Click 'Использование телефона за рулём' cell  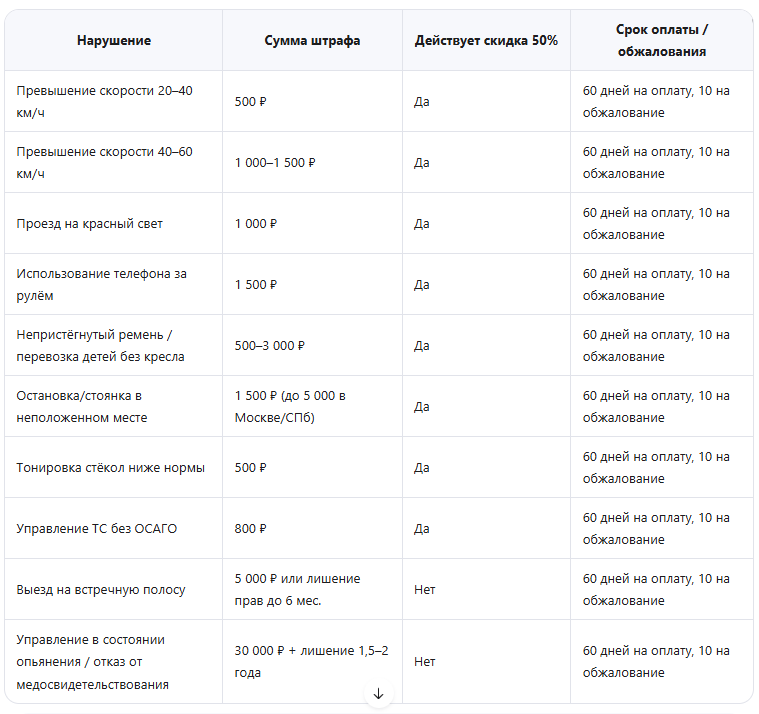(x=114, y=284)
